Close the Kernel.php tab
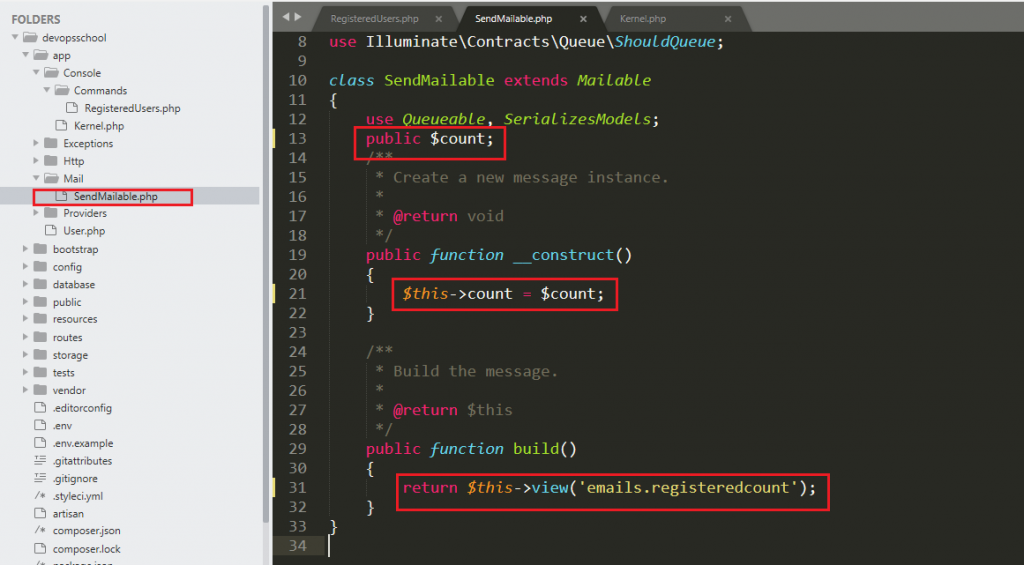The height and width of the screenshot is (565, 1024). coord(727,18)
